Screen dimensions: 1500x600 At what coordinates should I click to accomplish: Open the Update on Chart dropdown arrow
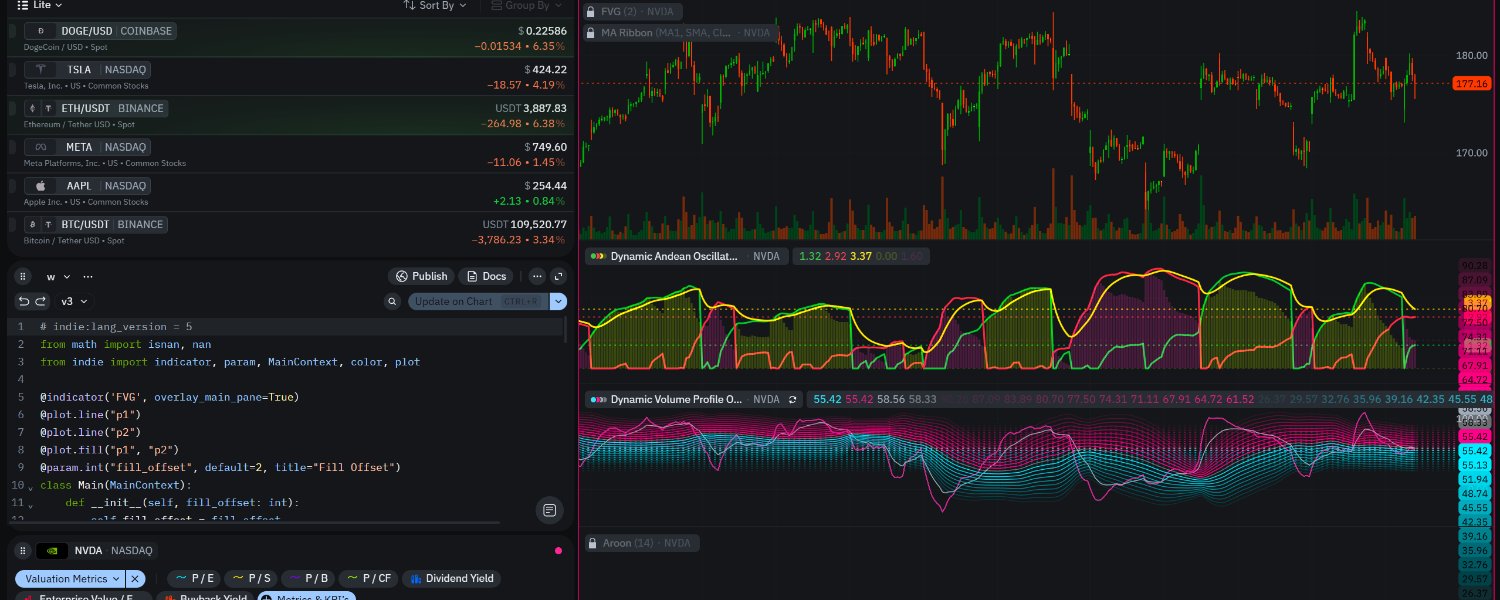[x=558, y=301]
